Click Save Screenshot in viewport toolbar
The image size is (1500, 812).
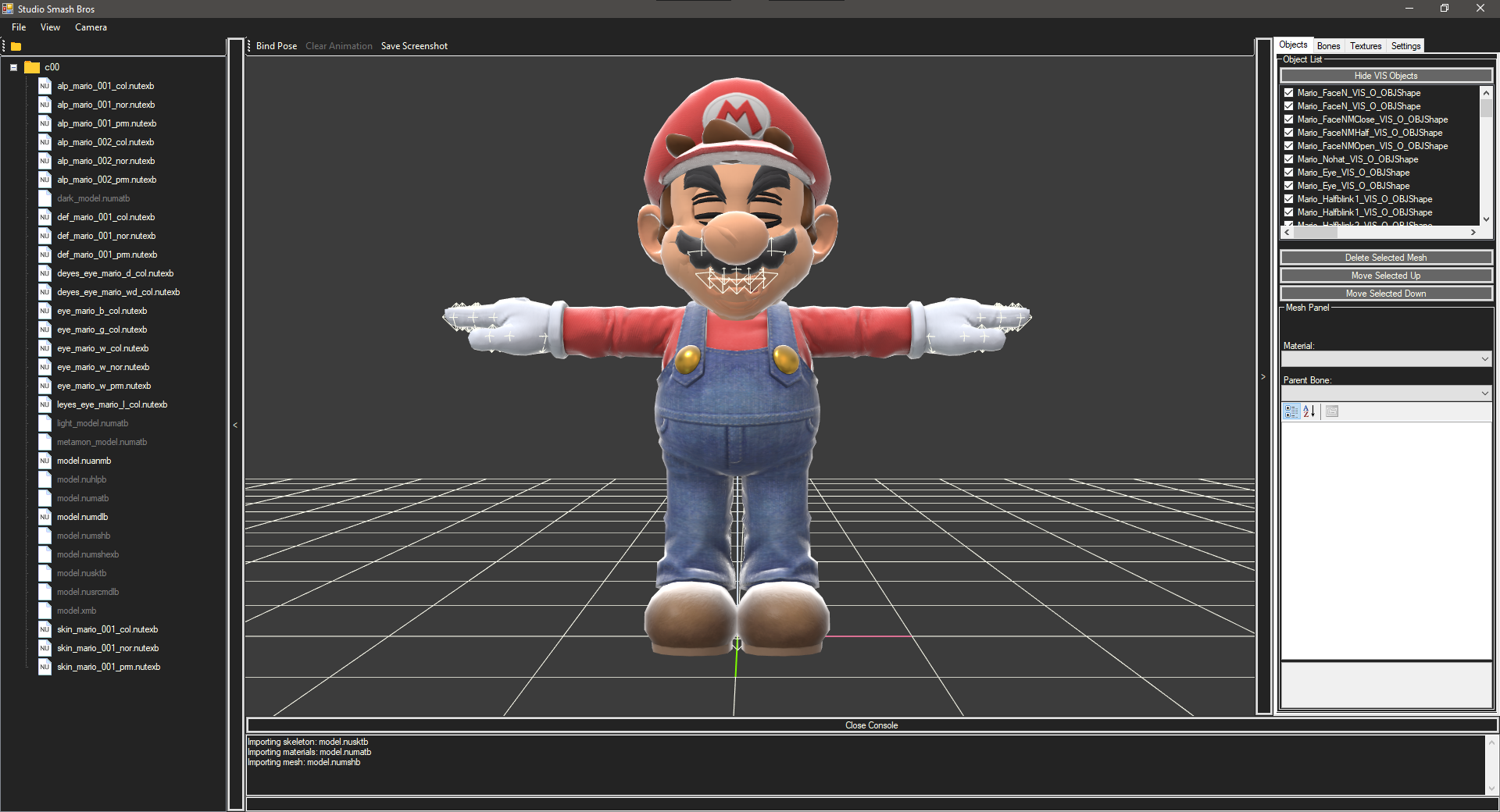tap(414, 46)
